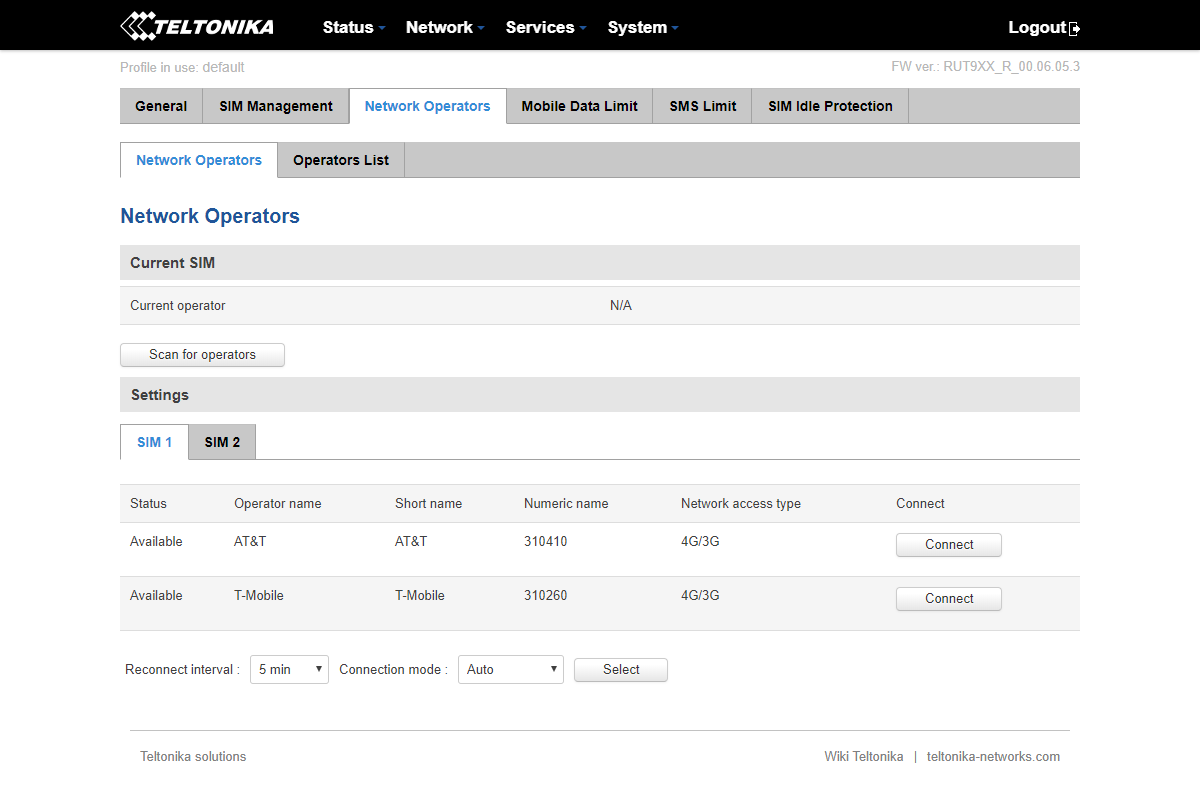Expand the System menu
1200x800 pixels.
(642, 27)
